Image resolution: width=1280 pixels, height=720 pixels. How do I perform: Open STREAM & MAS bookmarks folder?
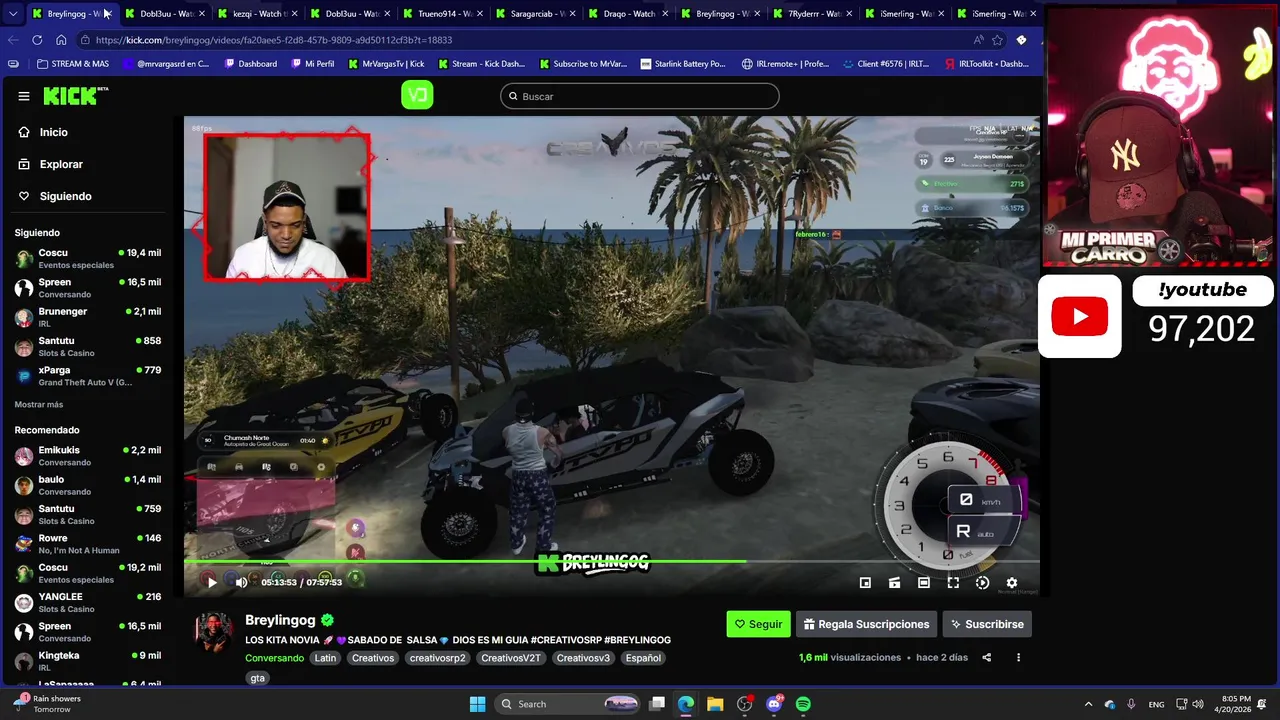(x=73, y=64)
